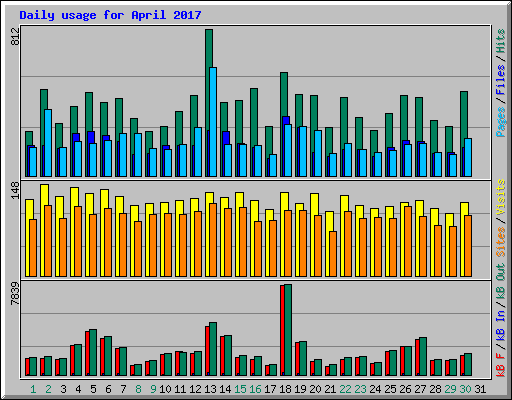The height and width of the screenshot is (400, 512).
Task: Click the red kB F bar on day 18
Action: pyautogui.click(x=283, y=331)
